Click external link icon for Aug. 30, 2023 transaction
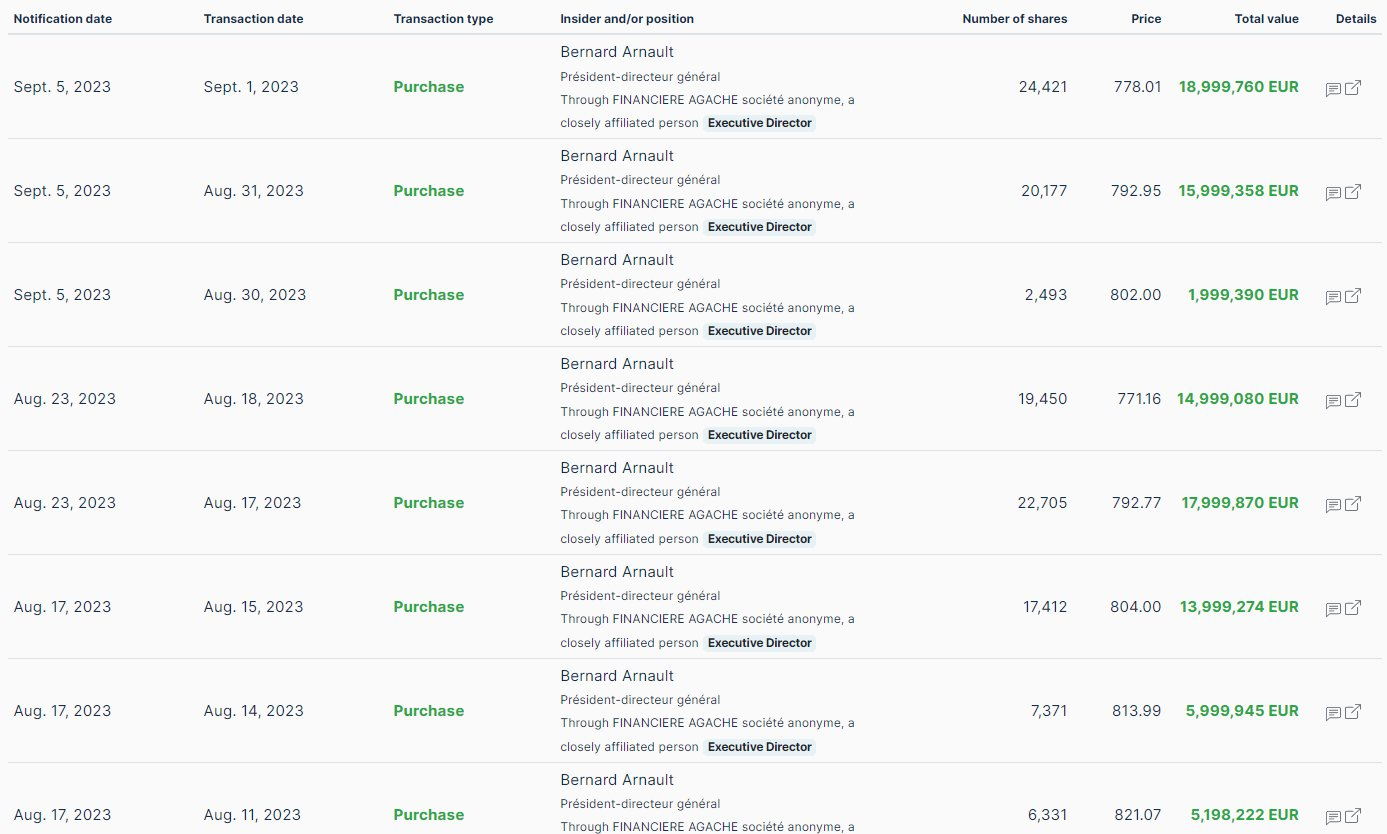 1353,296
